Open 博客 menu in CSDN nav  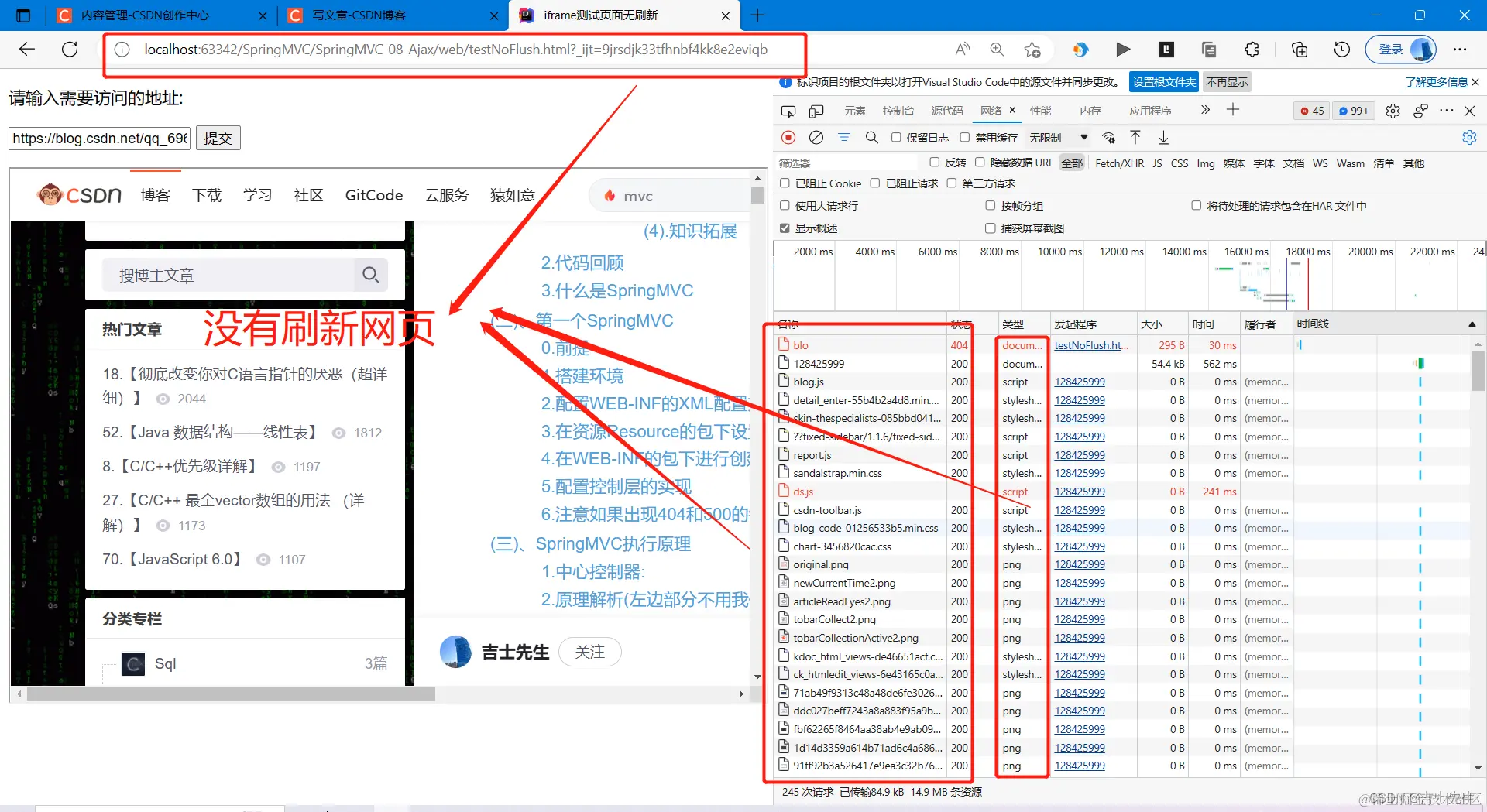pos(155,195)
